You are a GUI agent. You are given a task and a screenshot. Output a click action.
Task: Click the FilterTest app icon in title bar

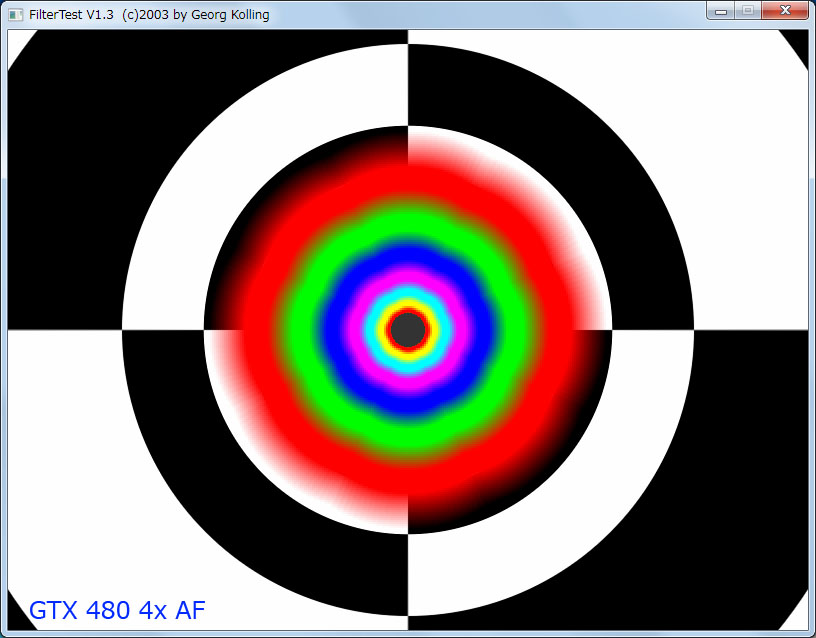(15, 15)
